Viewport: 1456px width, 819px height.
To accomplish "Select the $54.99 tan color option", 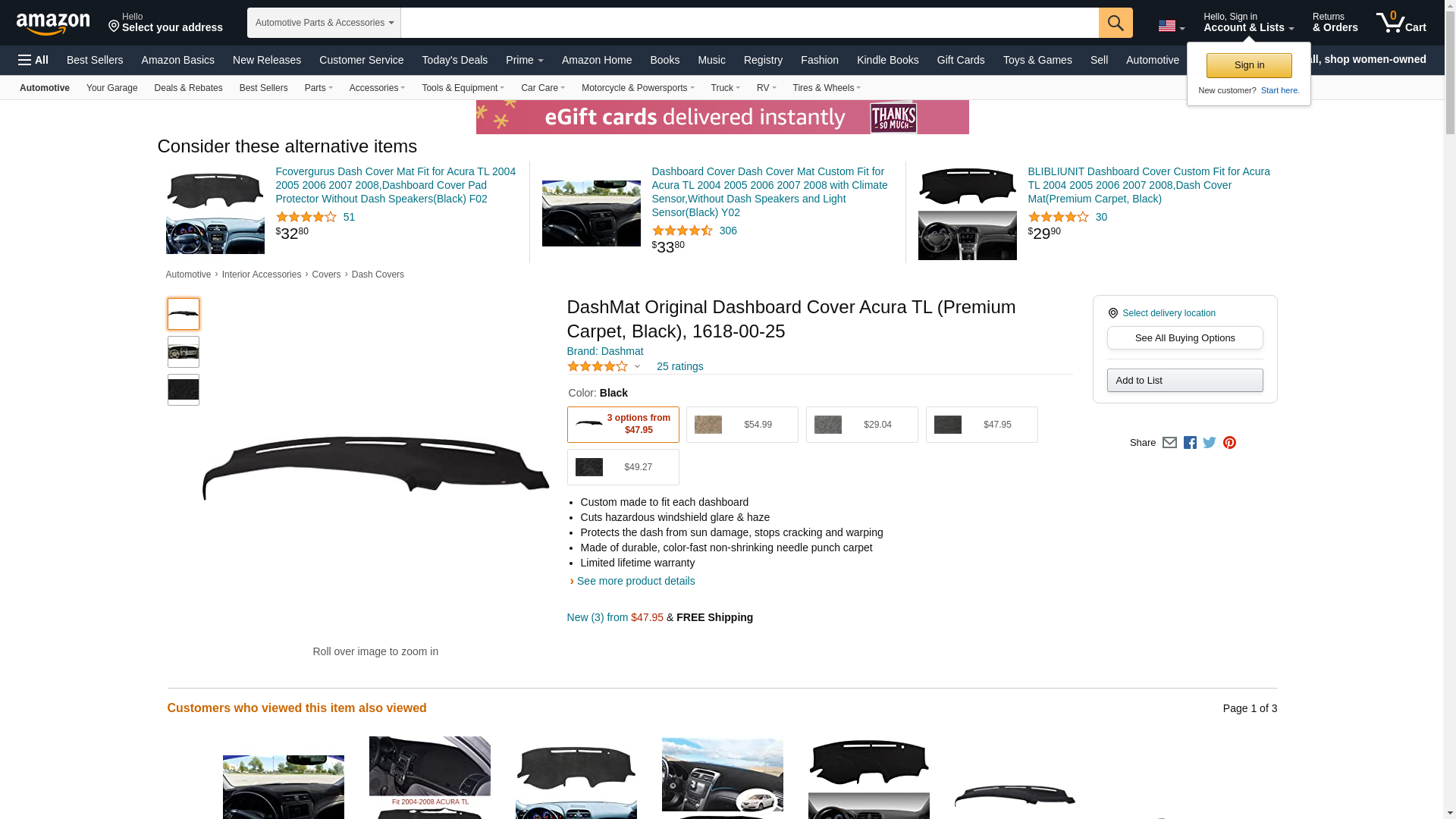I will point(742,425).
